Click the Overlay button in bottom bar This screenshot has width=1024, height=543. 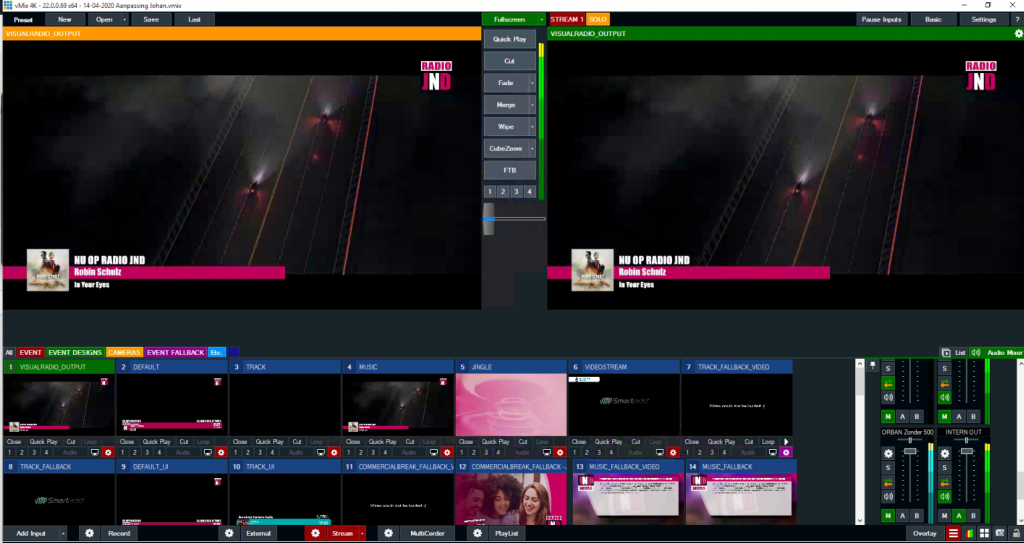tap(925, 534)
